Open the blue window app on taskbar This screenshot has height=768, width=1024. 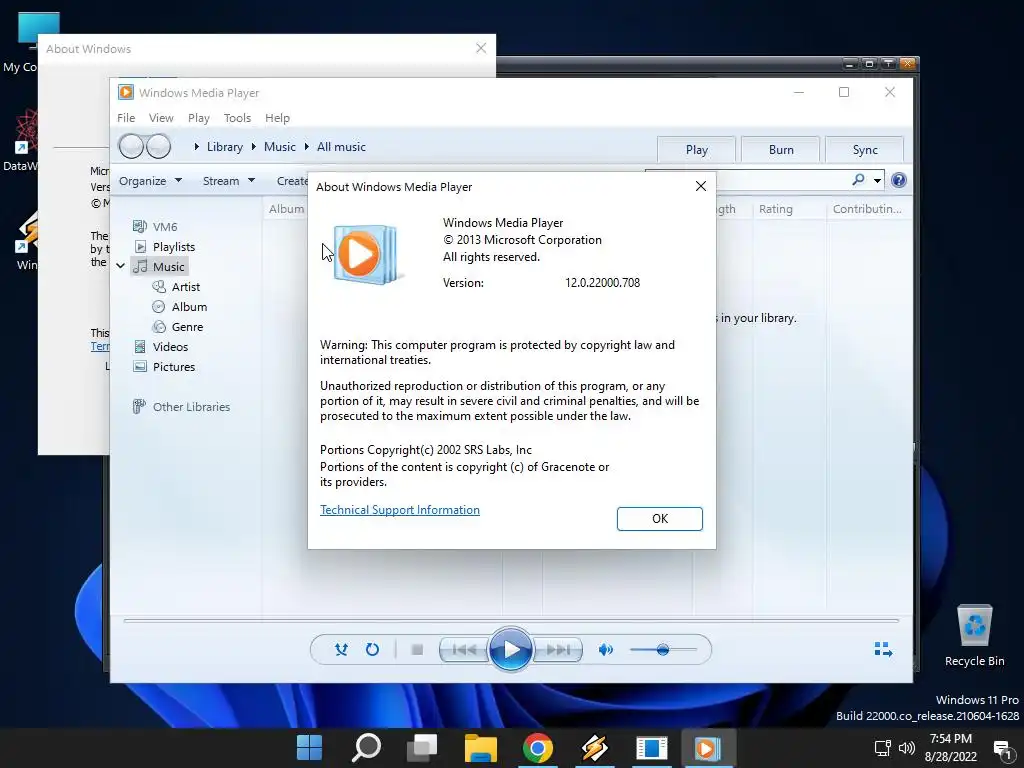pos(651,748)
